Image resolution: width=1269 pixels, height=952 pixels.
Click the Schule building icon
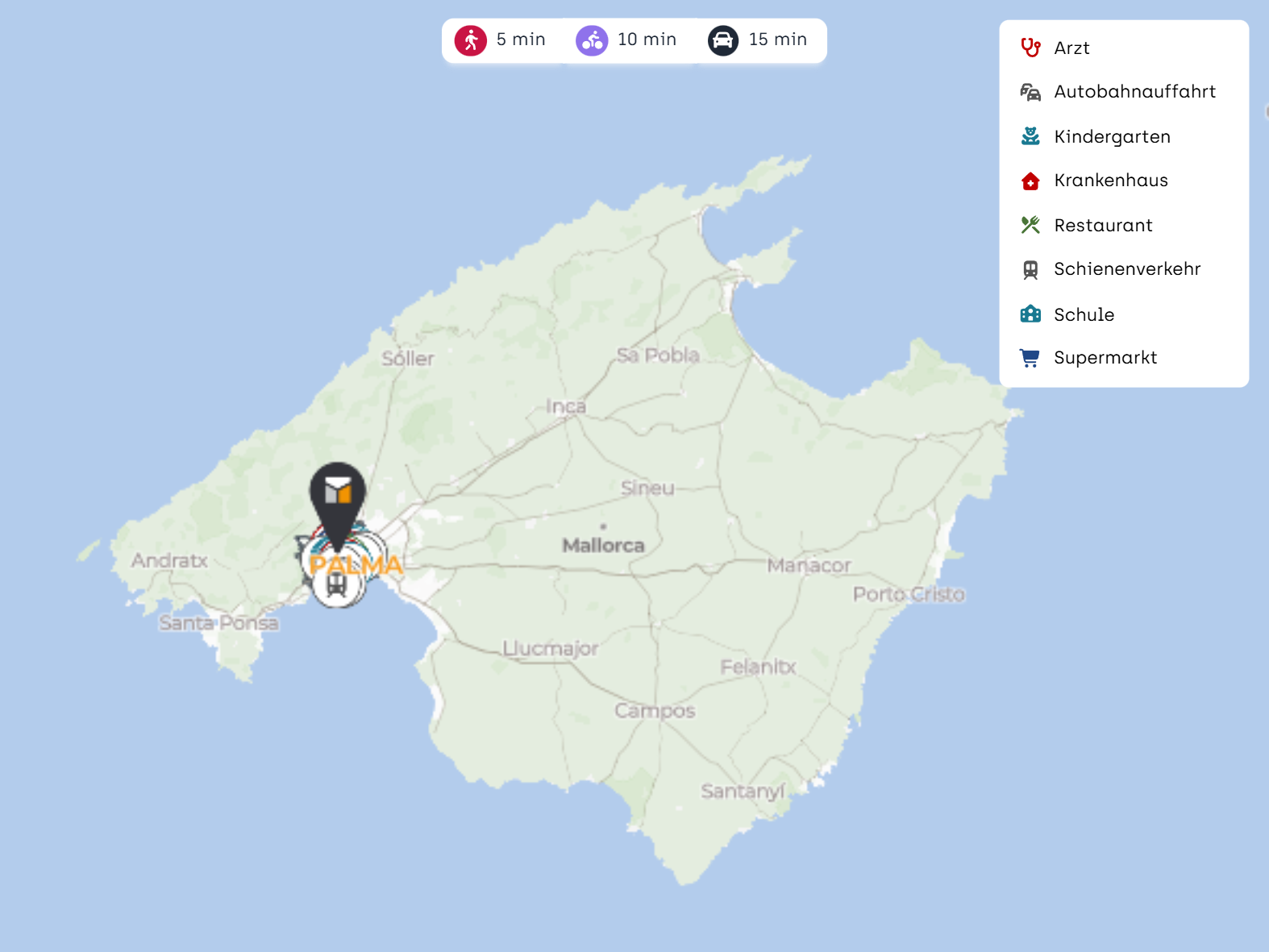[x=1030, y=314]
